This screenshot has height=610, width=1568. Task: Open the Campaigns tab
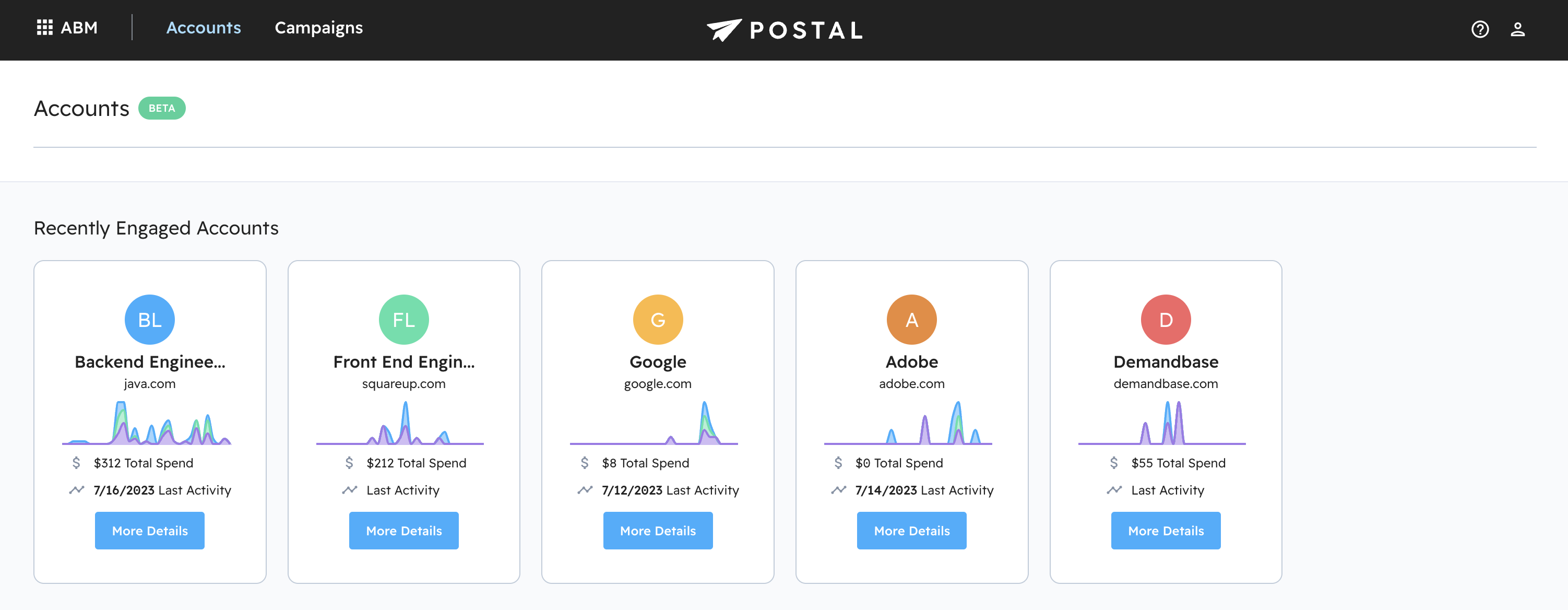318,28
